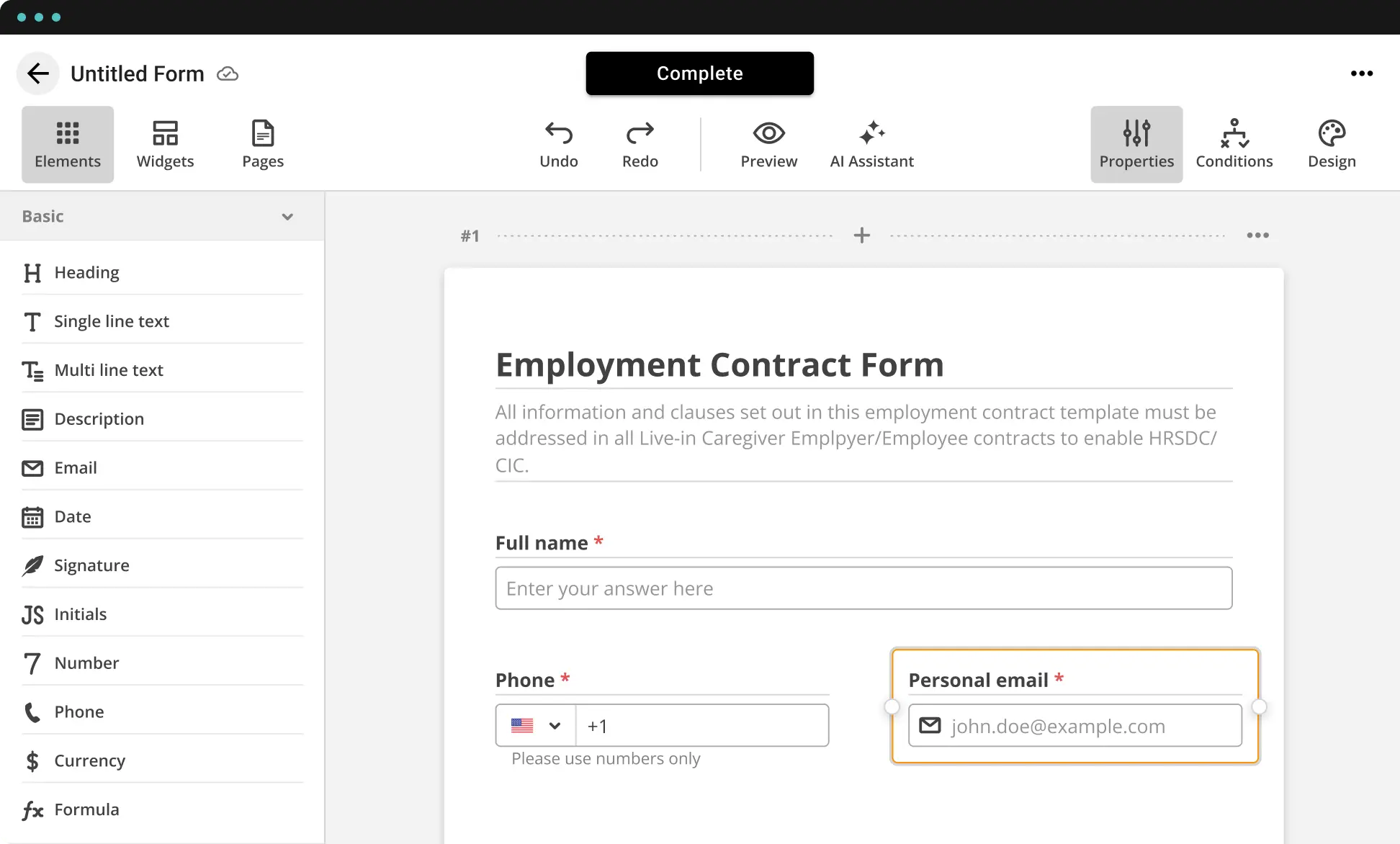Image resolution: width=1400 pixels, height=844 pixels.
Task: Collapse the Basic elements section
Action: click(287, 217)
